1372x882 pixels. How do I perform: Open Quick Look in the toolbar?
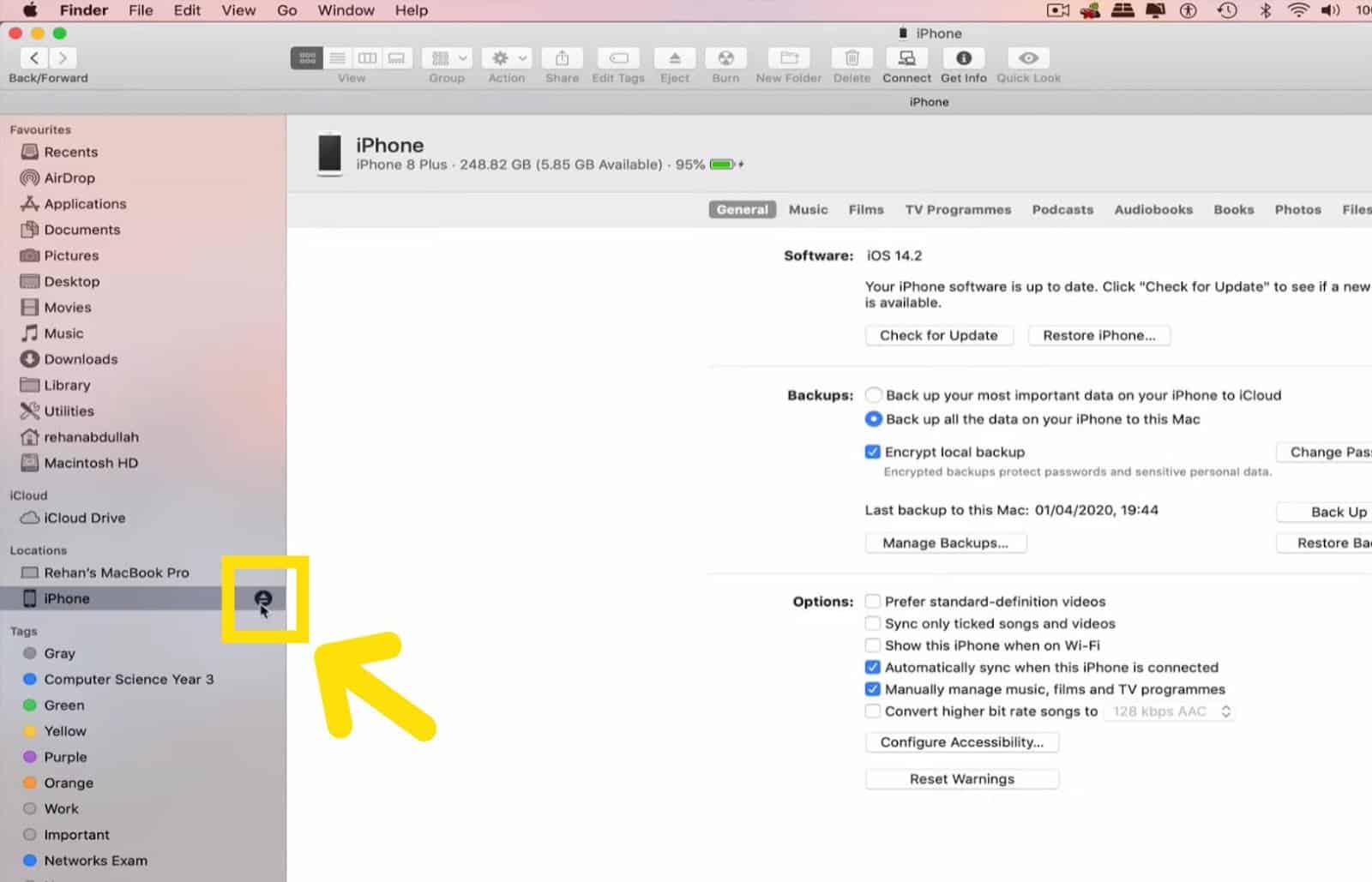tap(1028, 58)
